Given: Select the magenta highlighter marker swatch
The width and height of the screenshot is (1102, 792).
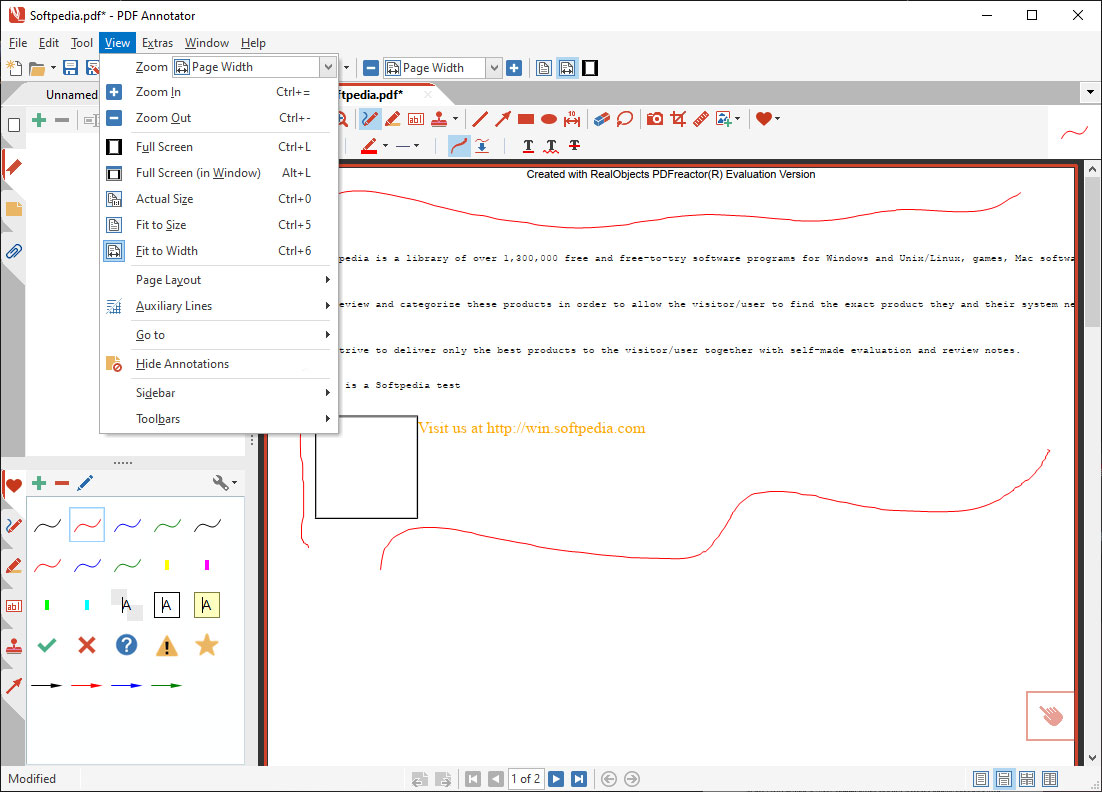Looking at the screenshot, I should click(x=206, y=565).
